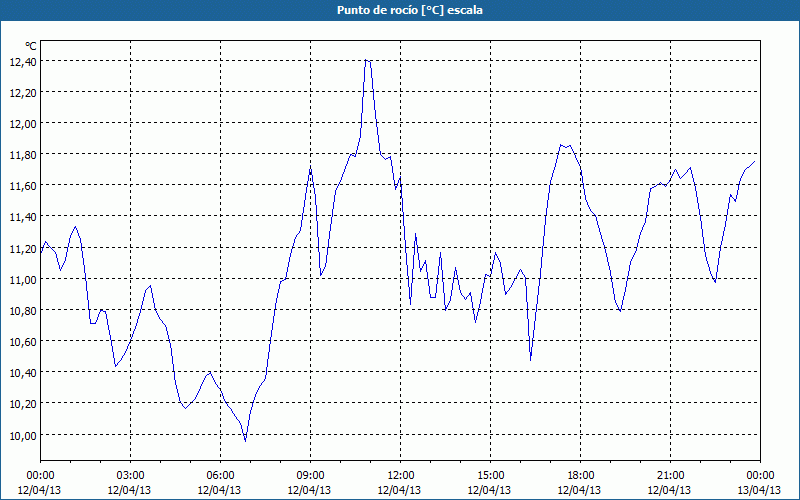
Task: Click the 21:00 time axis label
Action: click(x=670, y=476)
